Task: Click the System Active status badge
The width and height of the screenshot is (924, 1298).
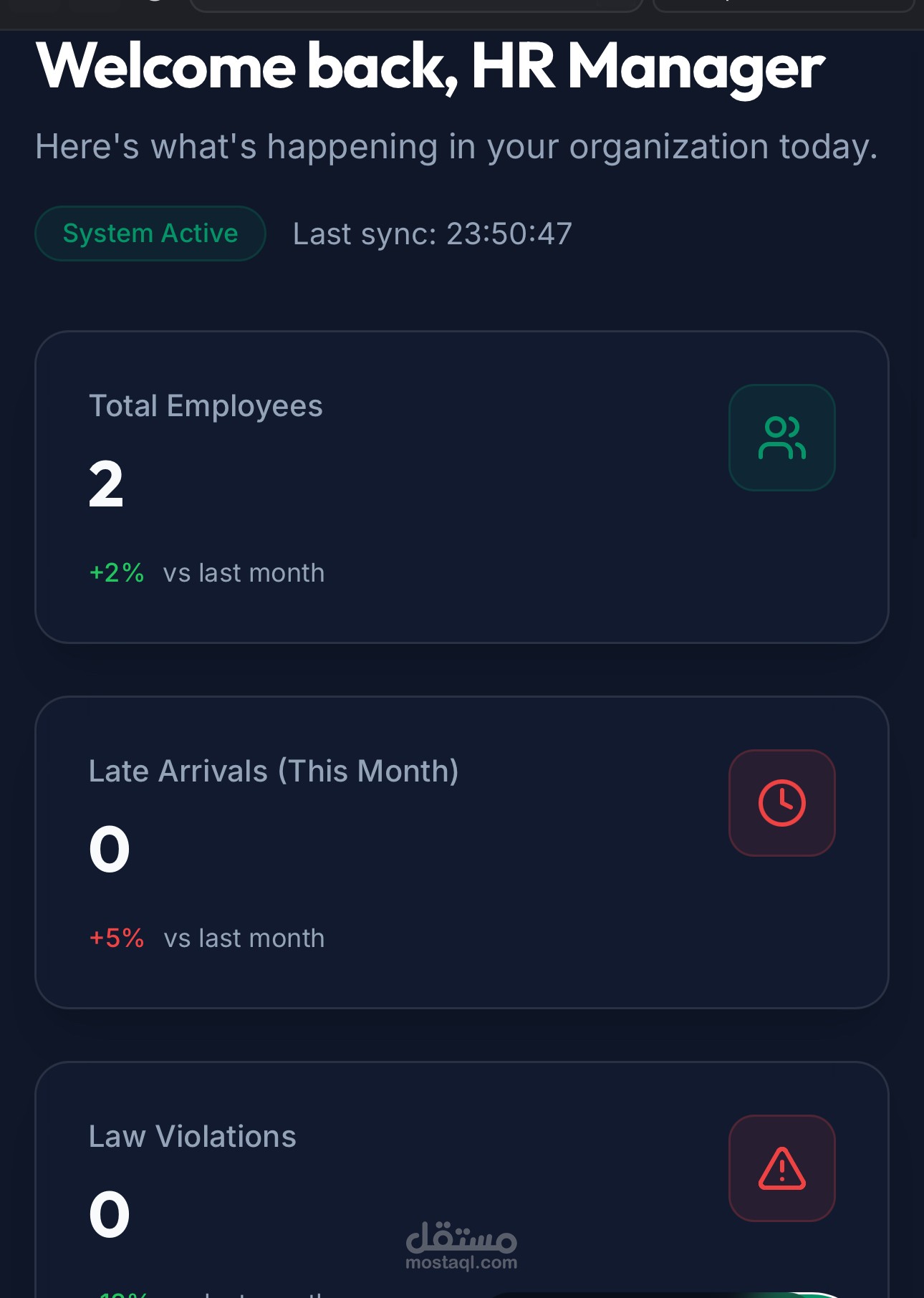Action: [x=150, y=234]
